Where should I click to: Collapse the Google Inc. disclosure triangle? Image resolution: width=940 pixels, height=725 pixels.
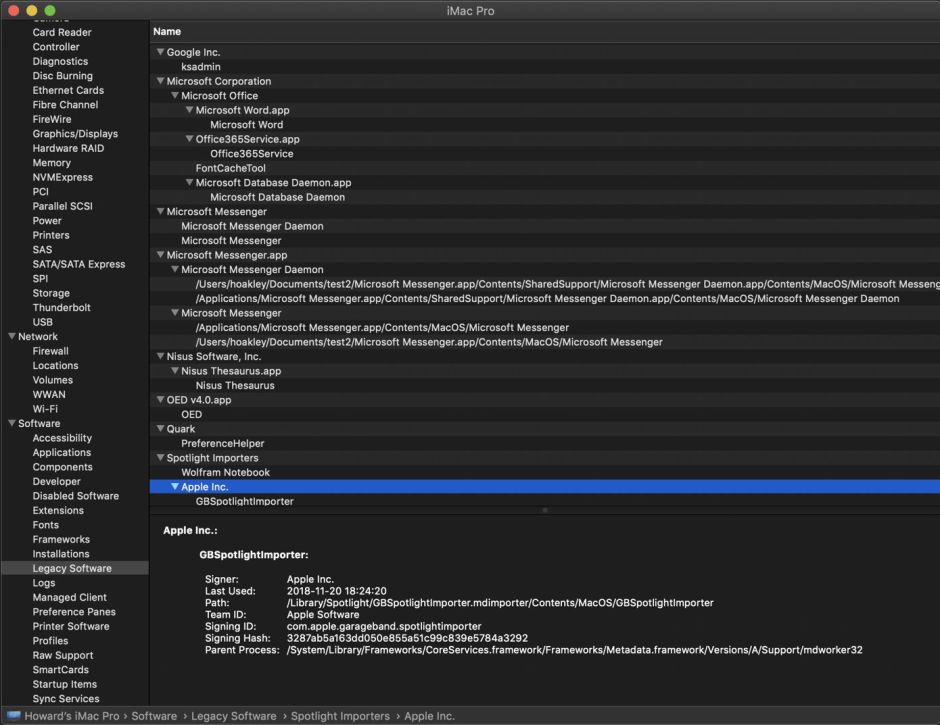coord(160,52)
